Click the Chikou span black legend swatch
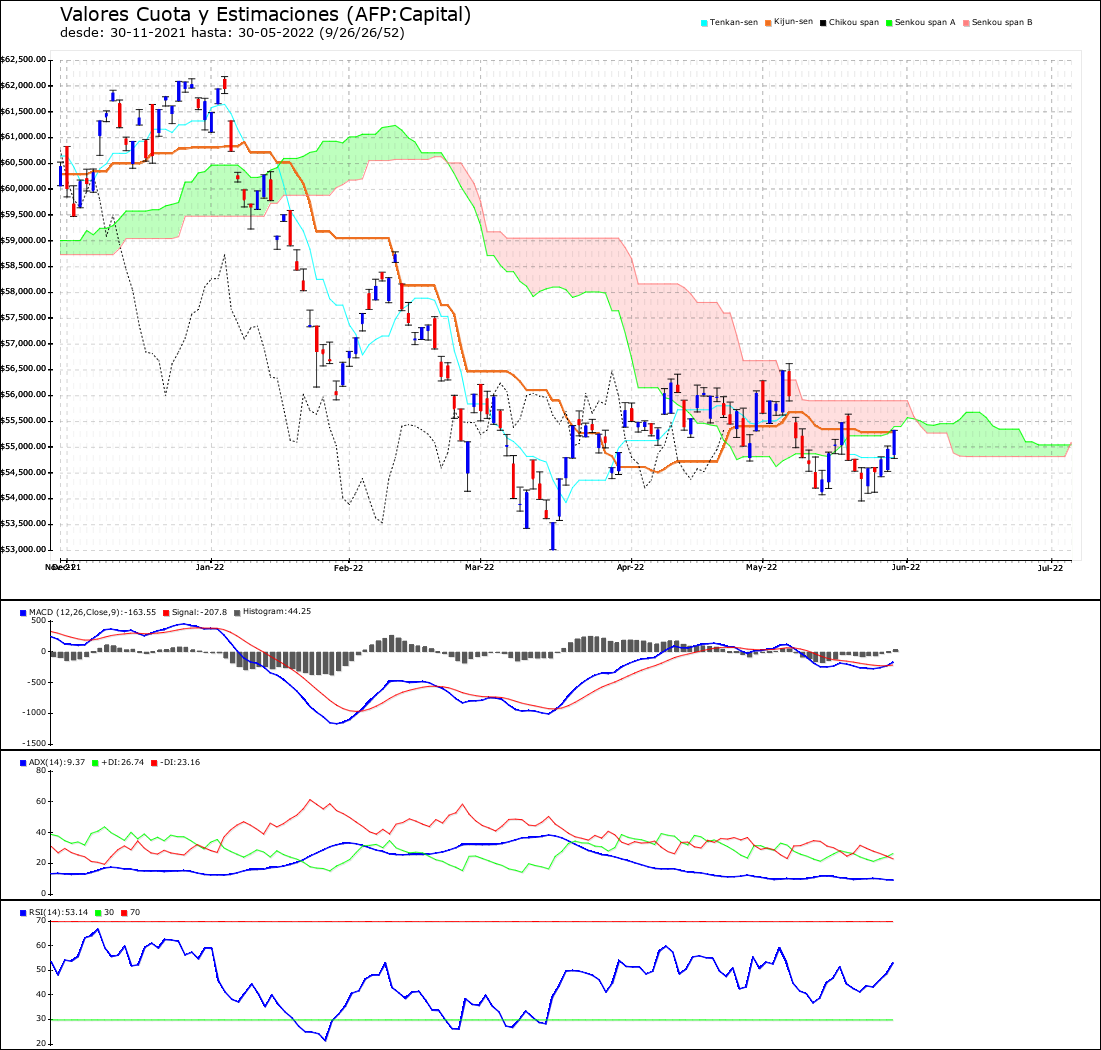Image resolution: width=1101 pixels, height=1050 pixels. [823, 23]
